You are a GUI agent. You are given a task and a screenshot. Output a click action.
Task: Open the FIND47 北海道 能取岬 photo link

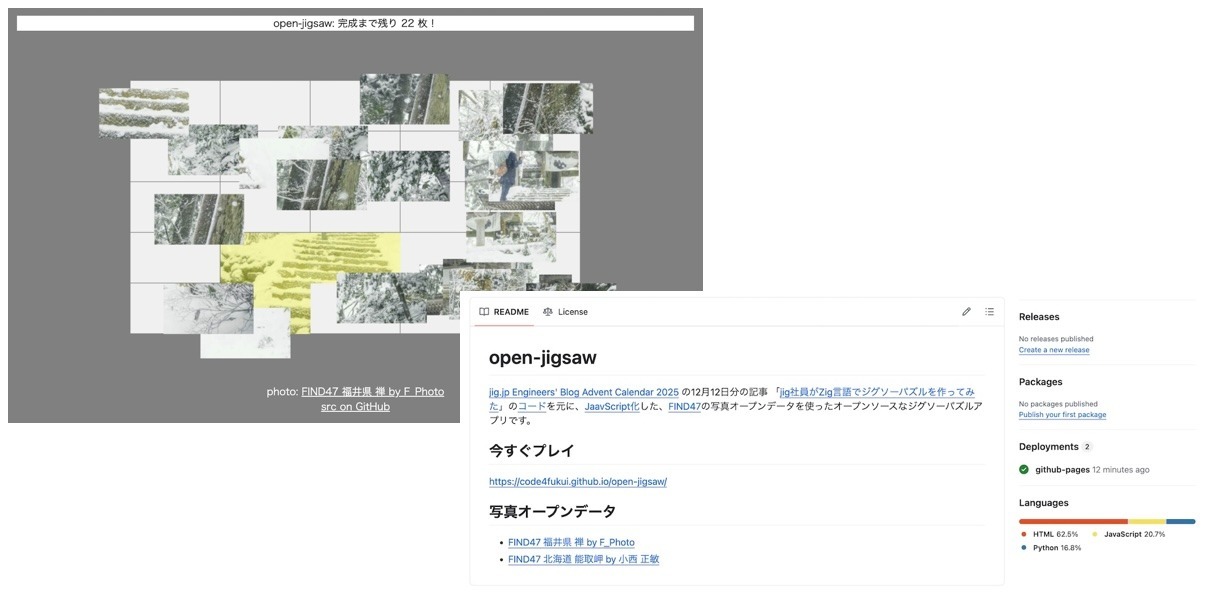[x=583, y=559]
